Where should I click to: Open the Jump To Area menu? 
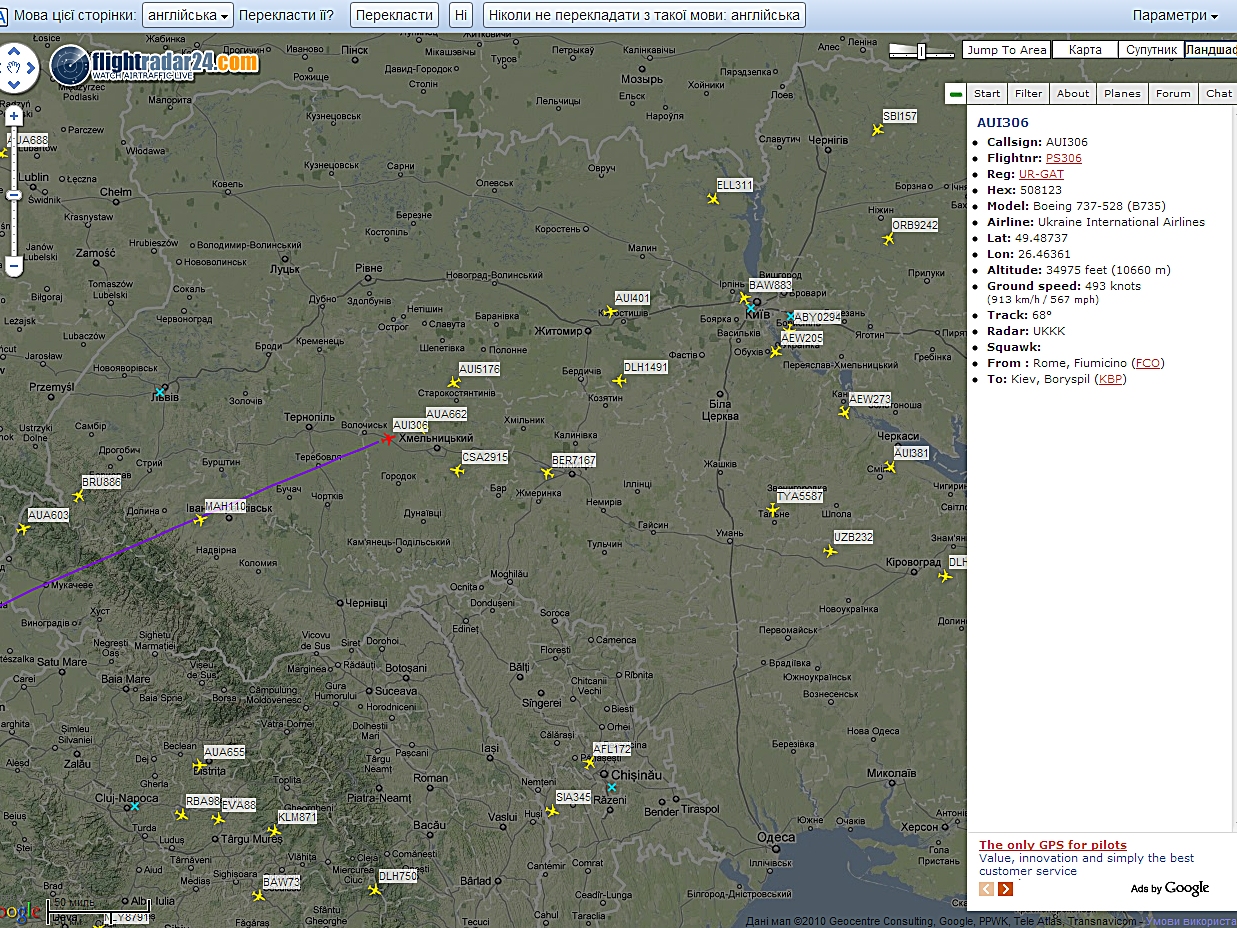tap(1006, 50)
